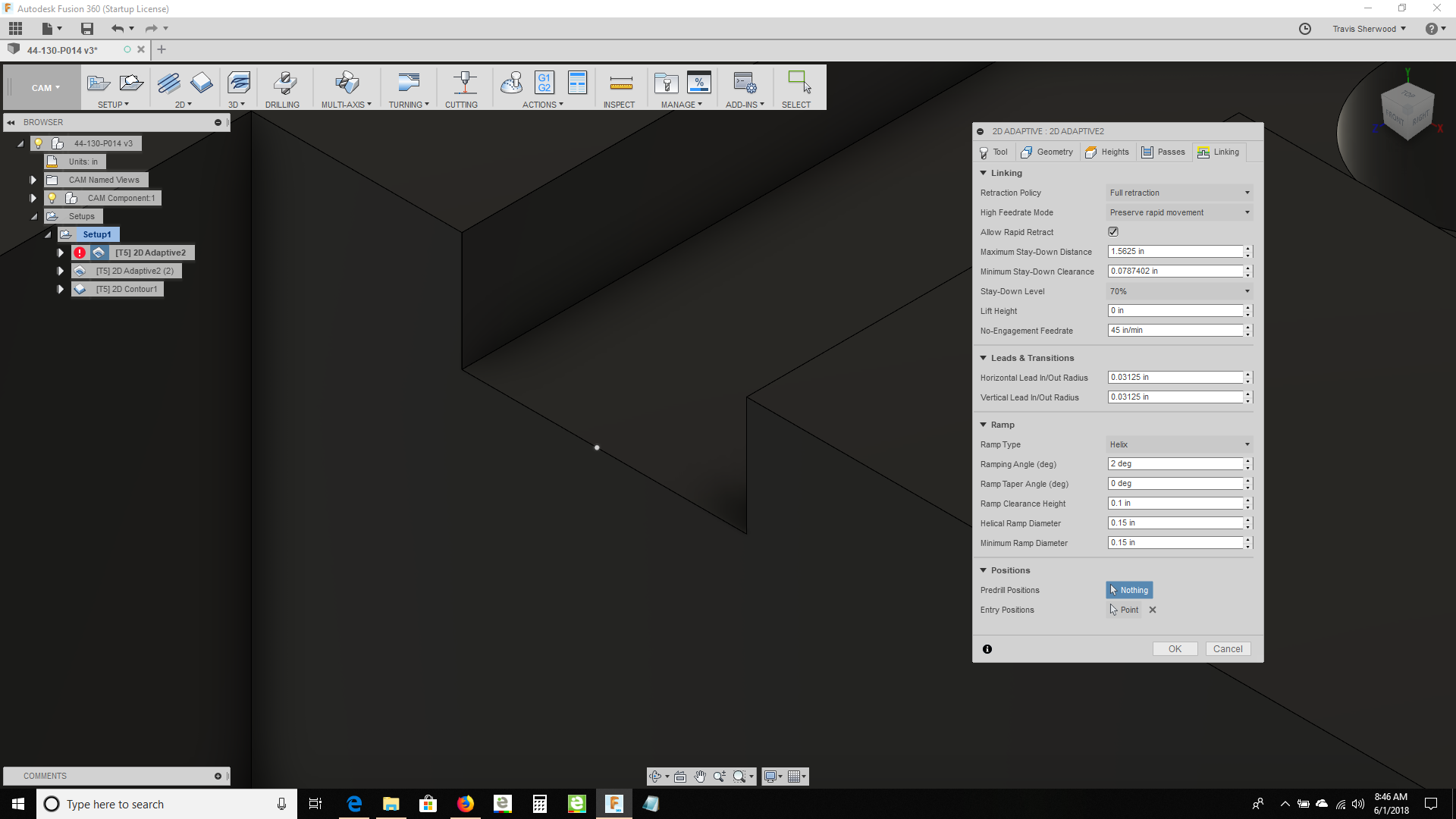This screenshot has width=1456, height=819.
Task: Cancel the 2D Adaptive2 dialog
Action: [1228, 648]
